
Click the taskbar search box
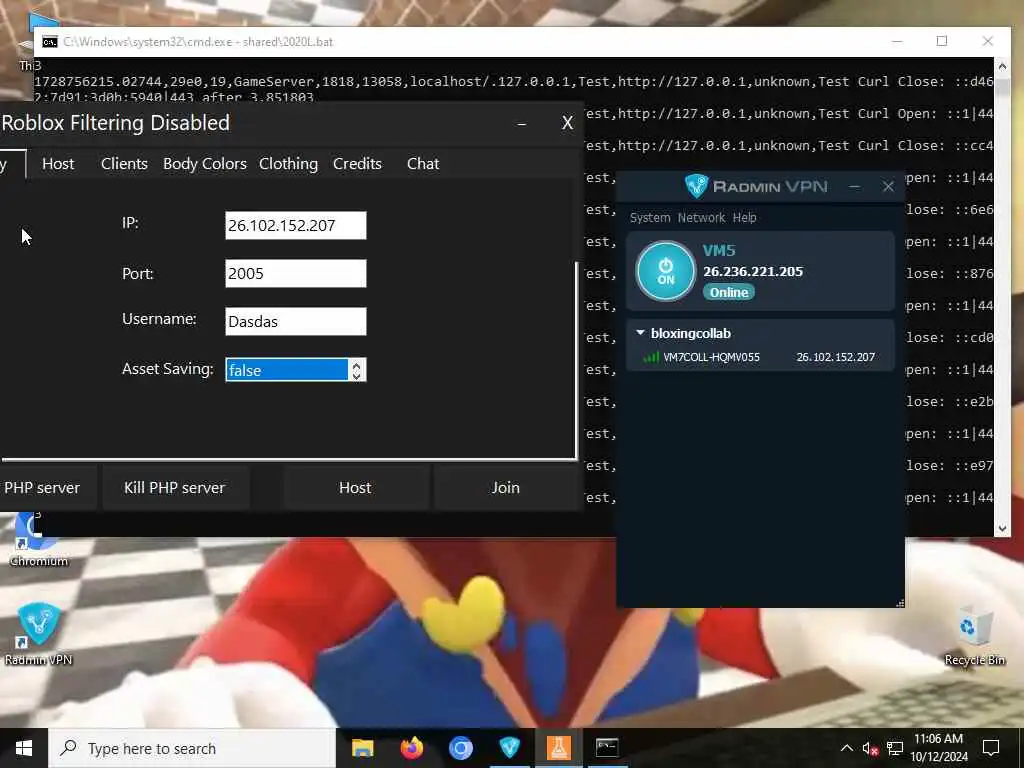coord(192,748)
